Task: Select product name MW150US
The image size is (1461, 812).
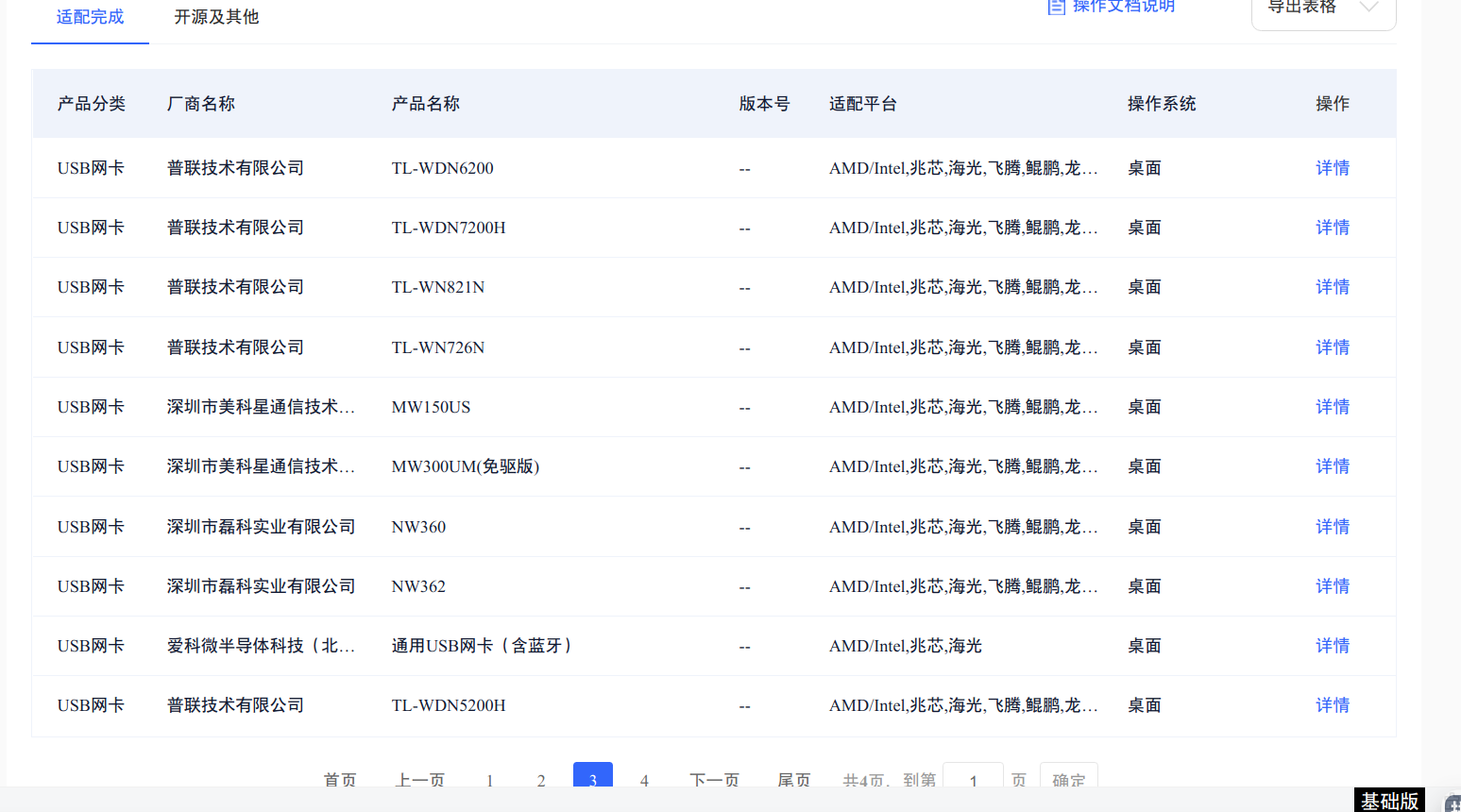Action: [x=431, y=407]
